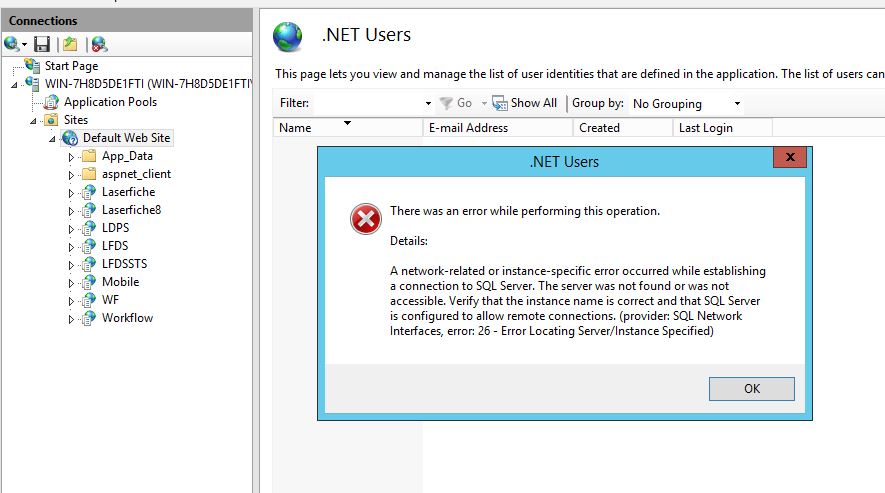Collapse the Default Web Site node
885x493 pixels.
[53, 138]
